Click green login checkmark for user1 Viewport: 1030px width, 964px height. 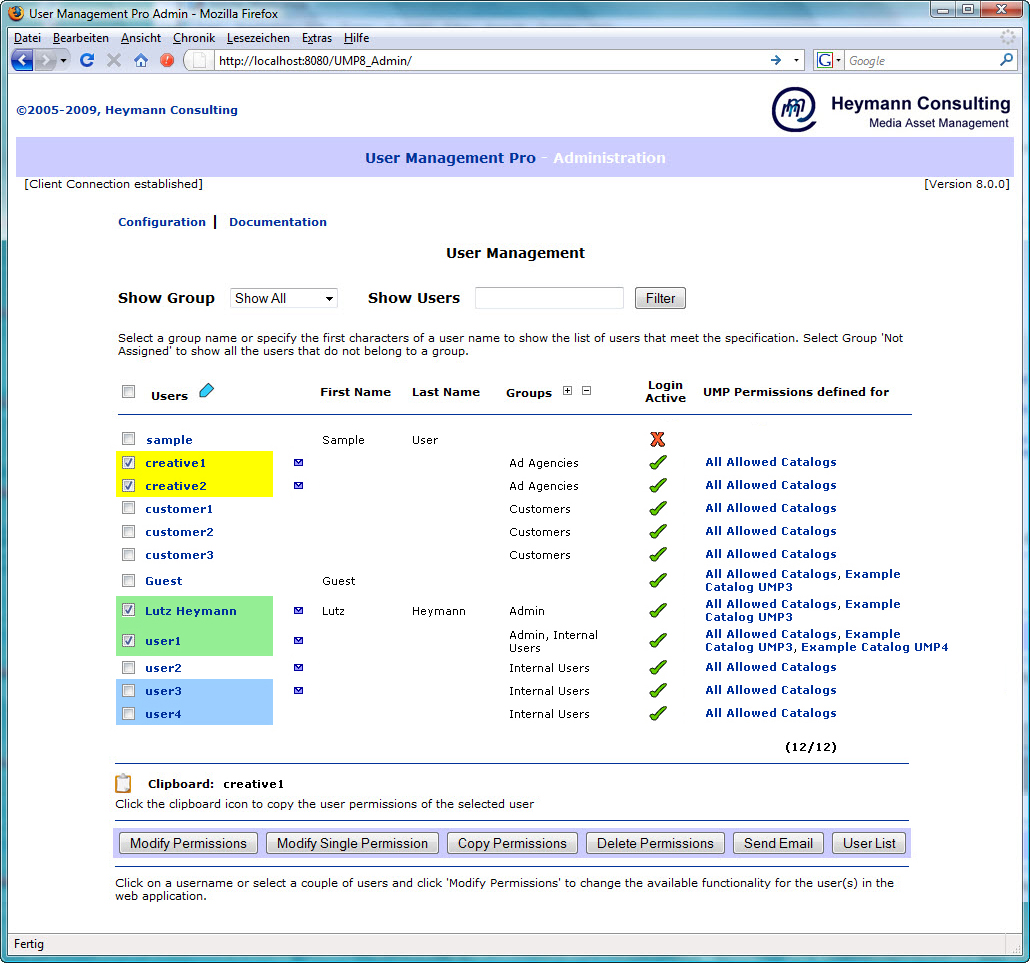coord(658,640)
